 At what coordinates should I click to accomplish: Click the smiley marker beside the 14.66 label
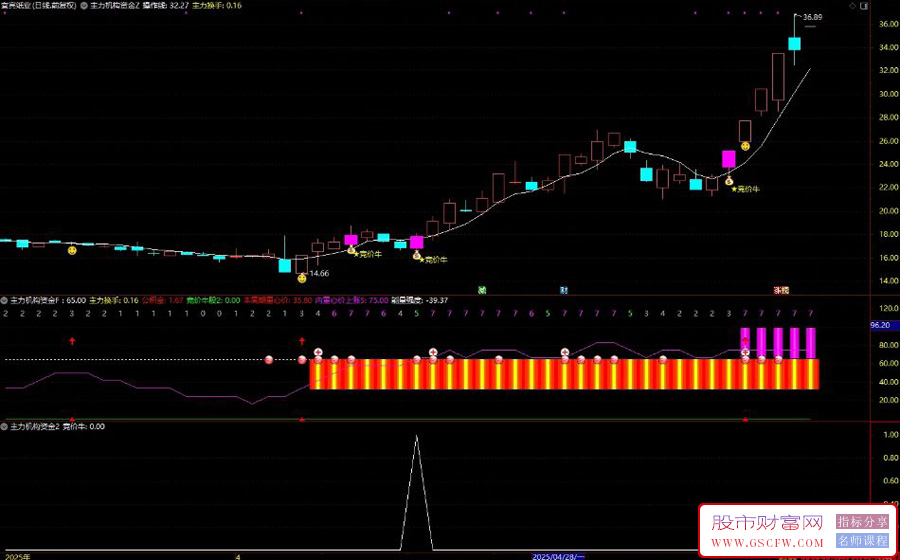click(302, 278)
